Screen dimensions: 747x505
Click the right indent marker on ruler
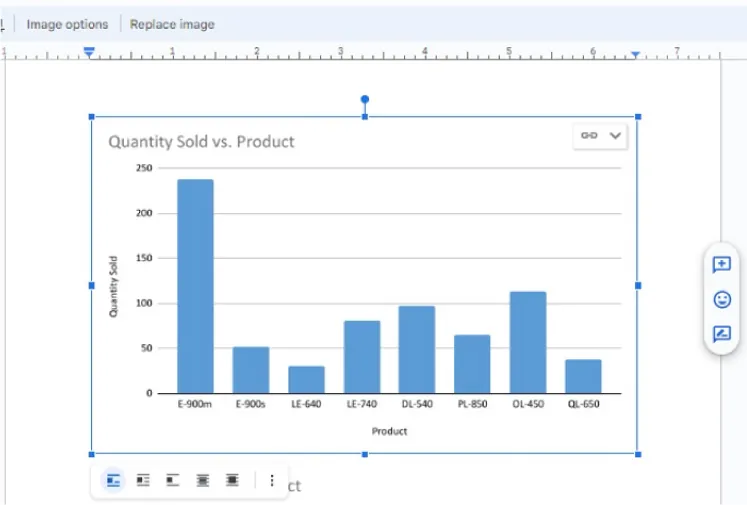tap(635, 54)
